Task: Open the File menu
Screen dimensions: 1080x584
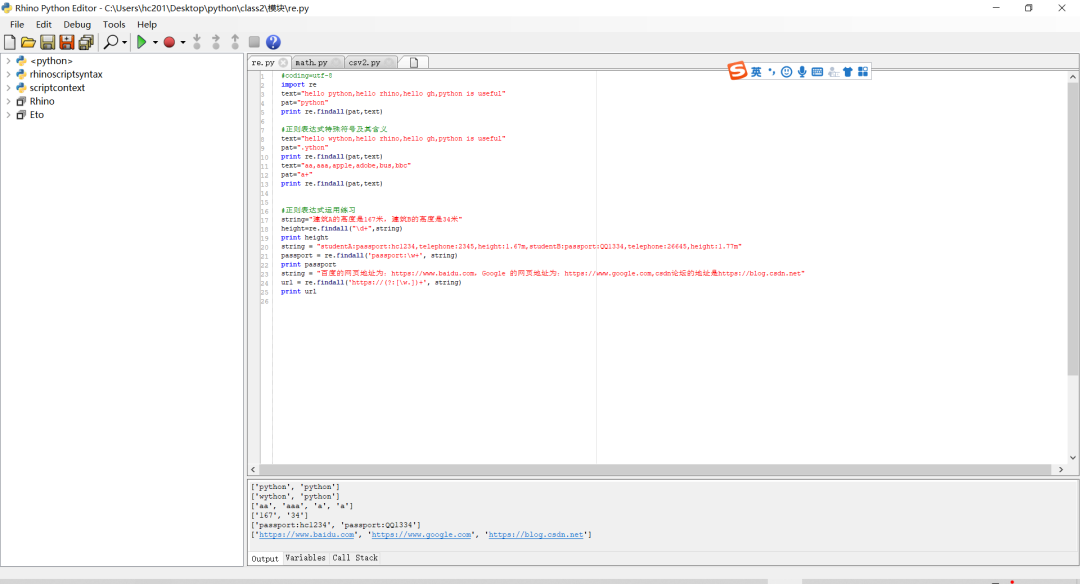Action: [x=17, y=24]
